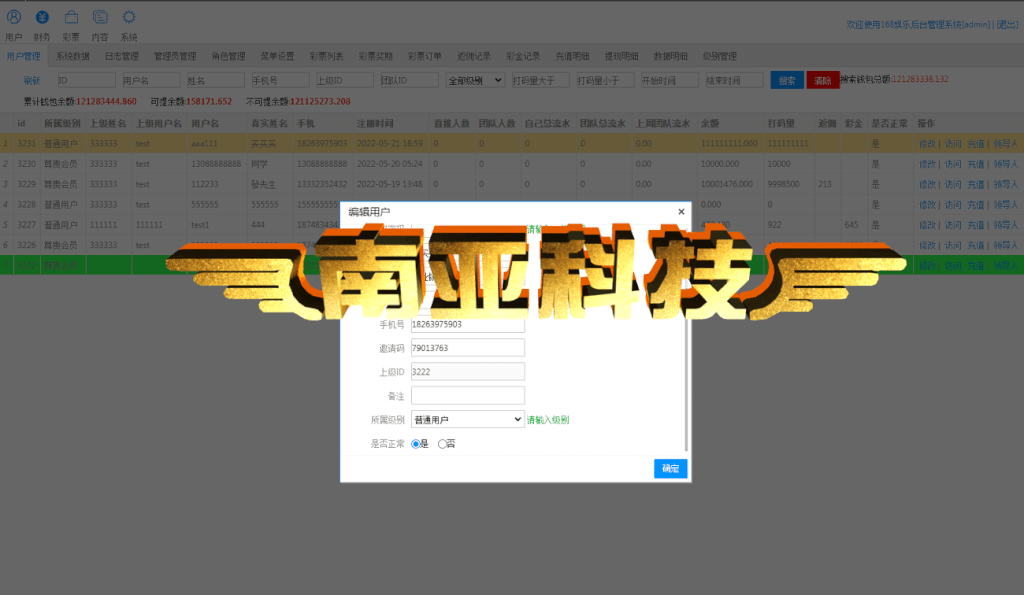The width and height of the screenshot is (1024, 595).
Task: Open the 所属级别 普通用户 dropdown
Action: click(468, 419)
